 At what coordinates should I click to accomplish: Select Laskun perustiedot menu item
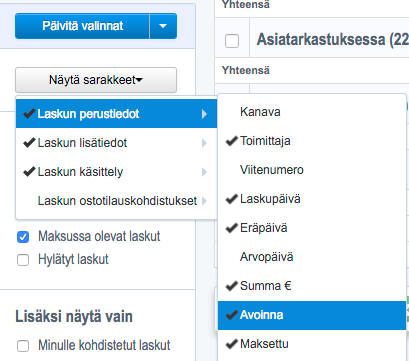coord(116,114)
